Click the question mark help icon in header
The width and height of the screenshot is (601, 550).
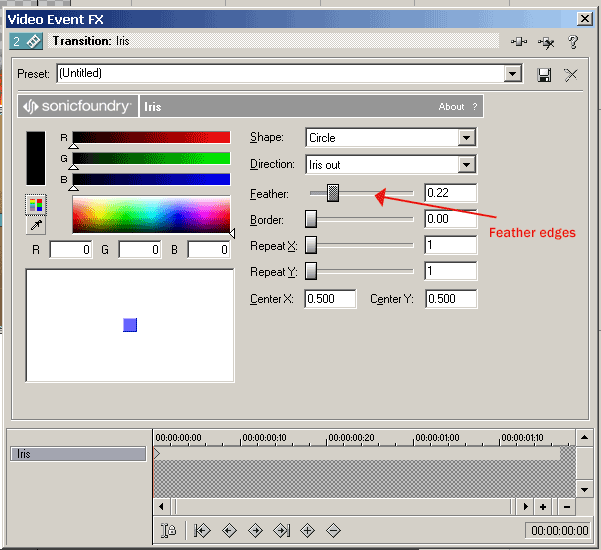coord(573,42)
